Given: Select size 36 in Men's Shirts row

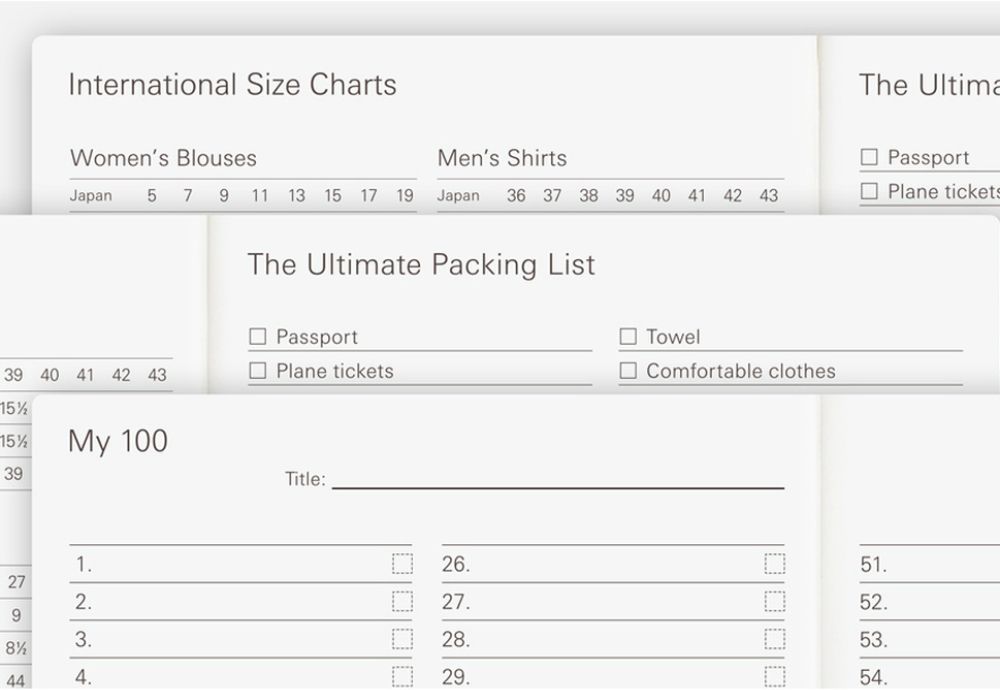Looking at the screenshot, I should click(x=516, y=195).
